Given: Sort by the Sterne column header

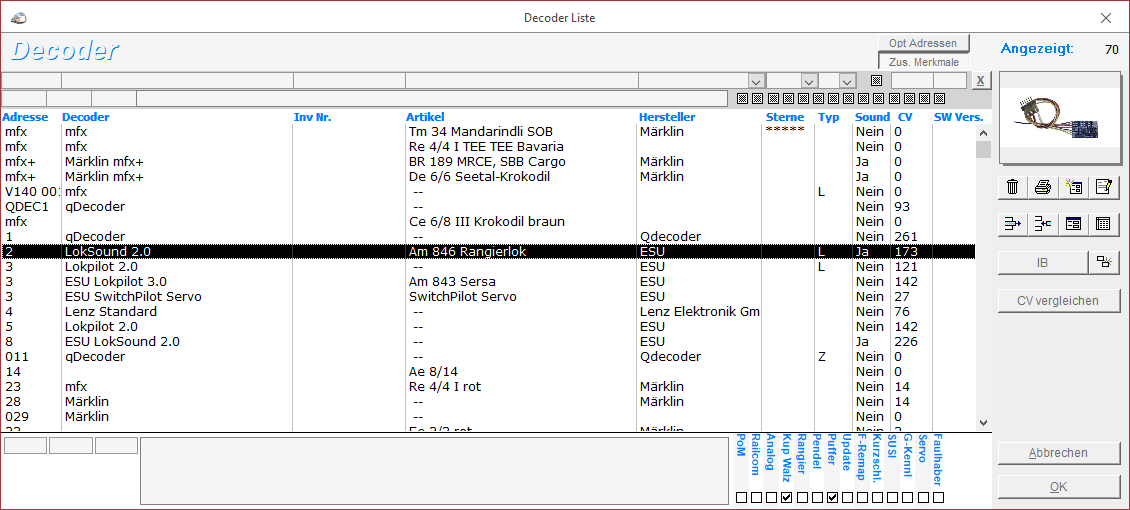Looking at the screenshot, I should pyautogui.click(x=785, y=117).
